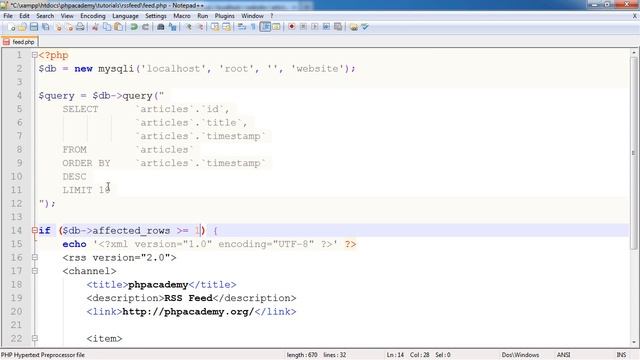Open the Macro menu
Viewport: 640px width, 360px height.
coord(182,16)
